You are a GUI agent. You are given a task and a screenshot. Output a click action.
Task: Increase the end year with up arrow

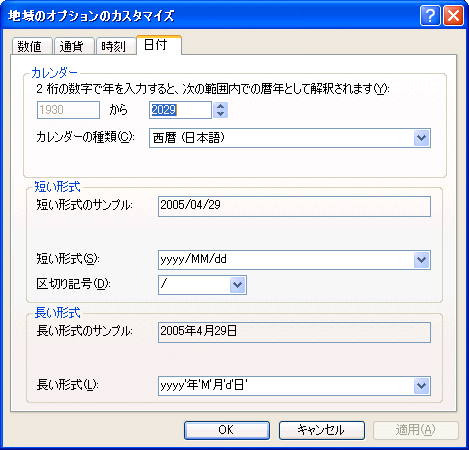click(220, 106)
